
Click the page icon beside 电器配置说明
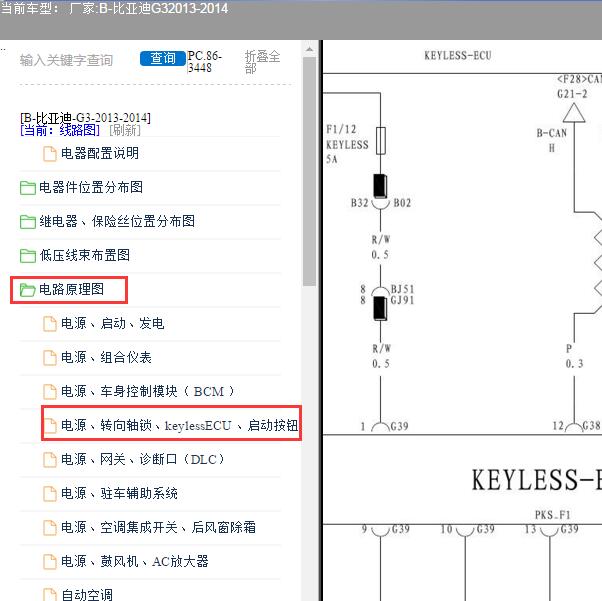pos(50,154)
